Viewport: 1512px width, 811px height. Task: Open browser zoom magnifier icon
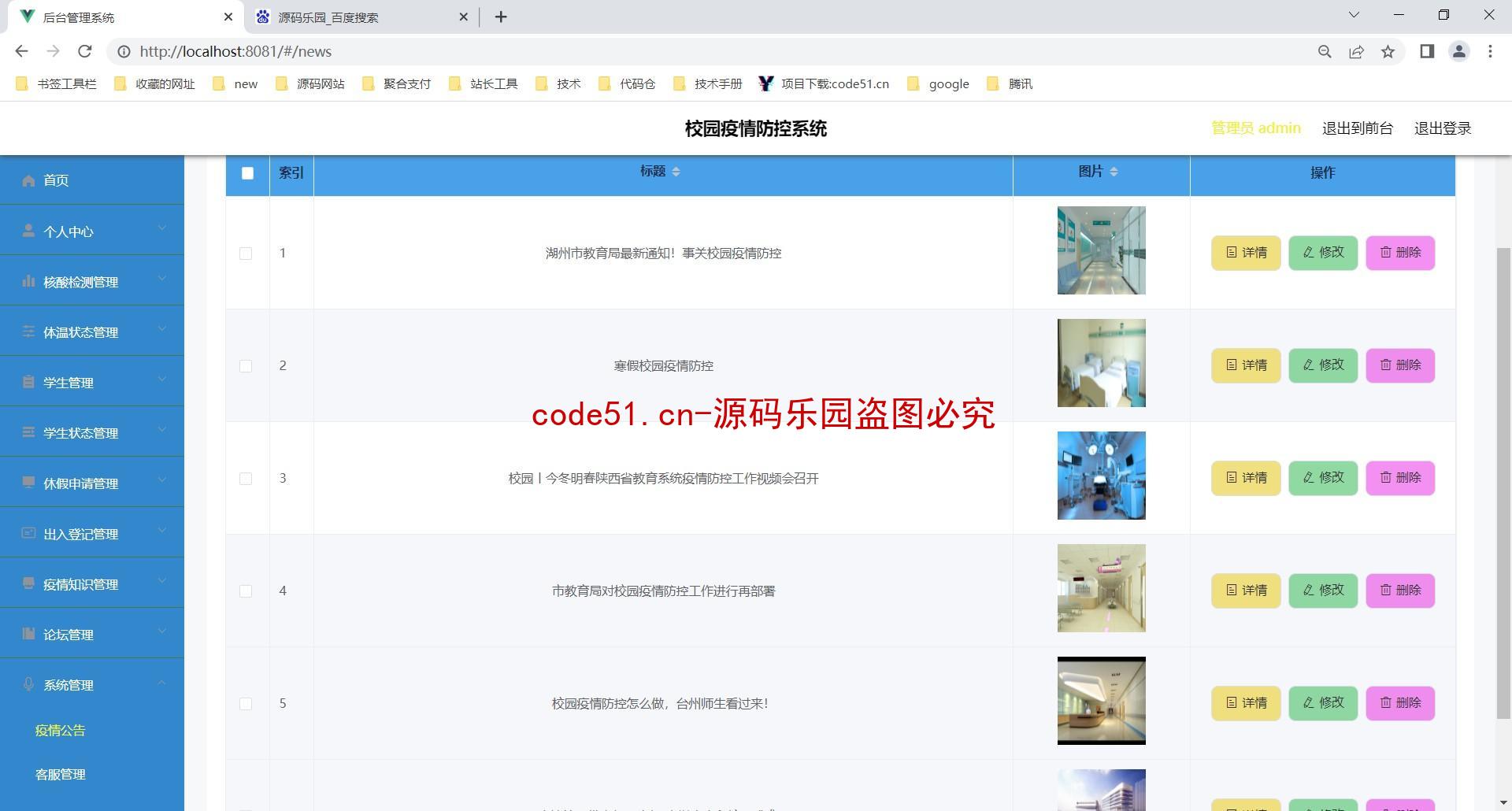tap(1325, 51)
